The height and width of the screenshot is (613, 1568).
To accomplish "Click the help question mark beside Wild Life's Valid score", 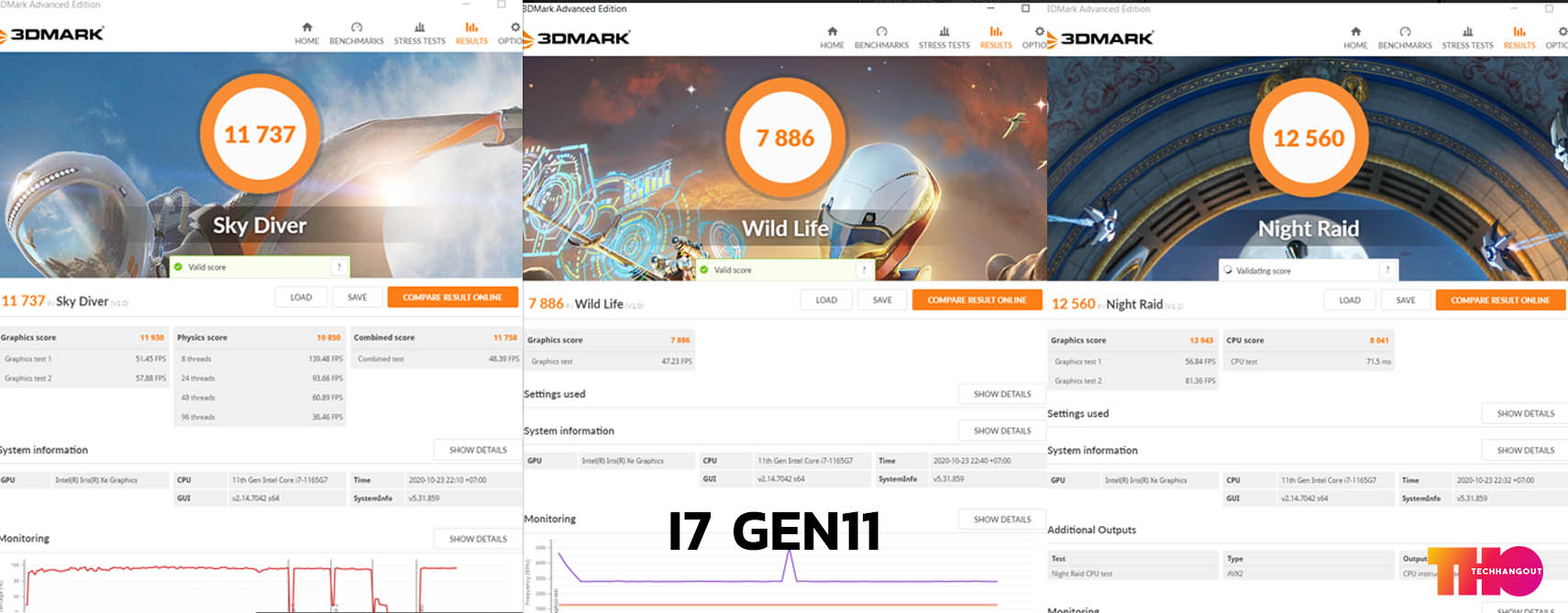I will 864,269.
